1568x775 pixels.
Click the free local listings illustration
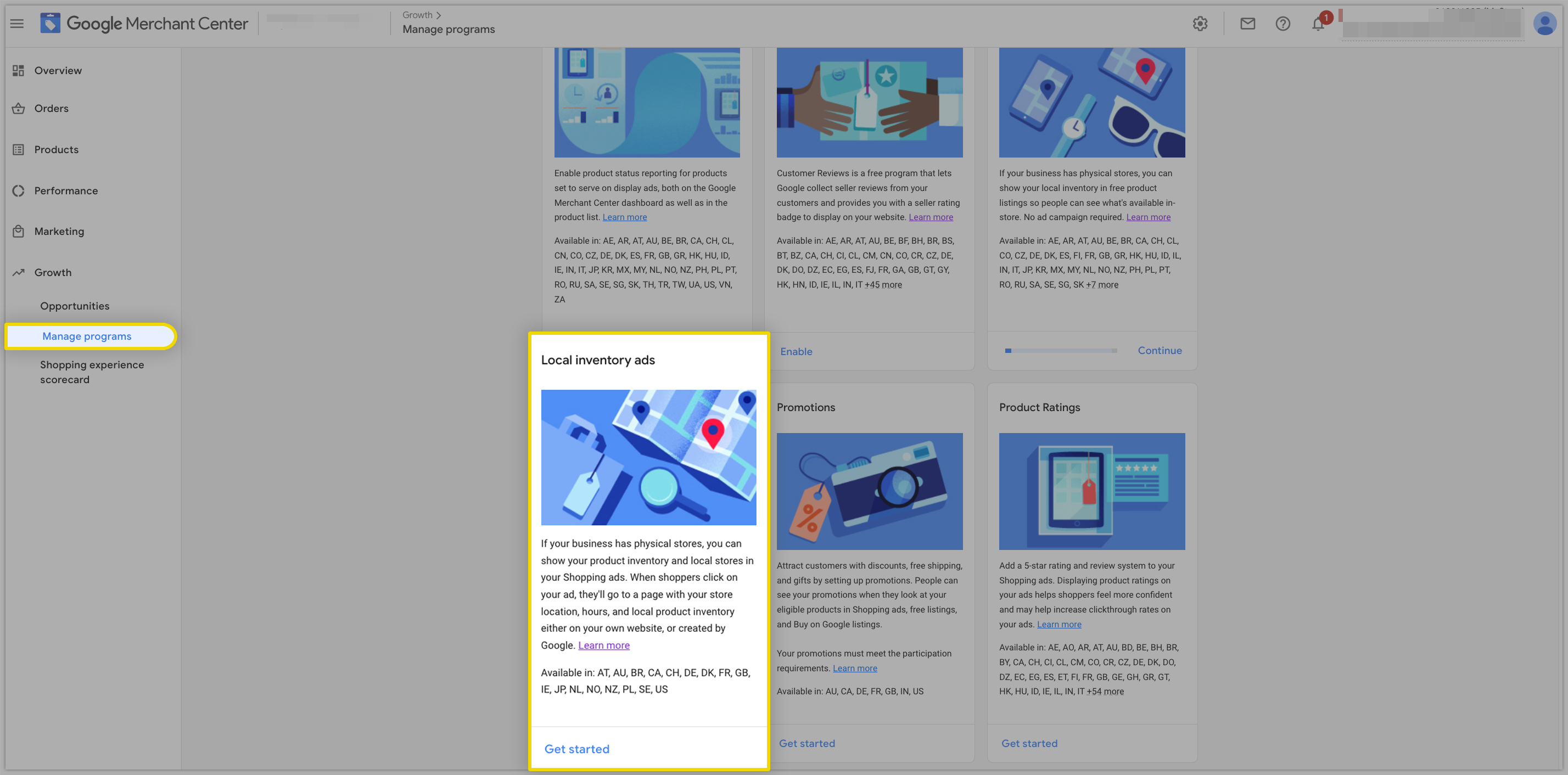click(x=1091, y=102)
